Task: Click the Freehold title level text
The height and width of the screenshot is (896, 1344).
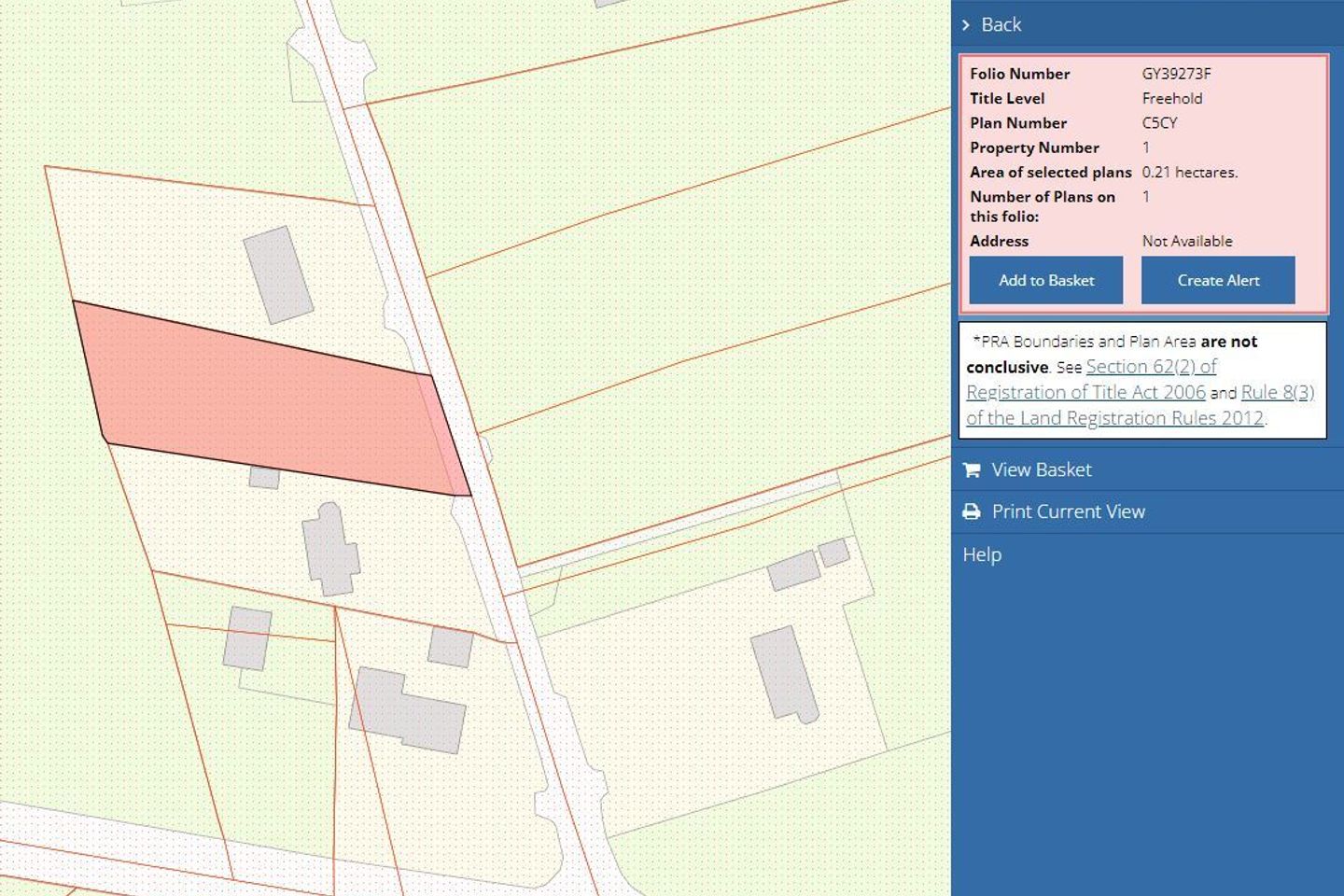Action: point(1173,98)
